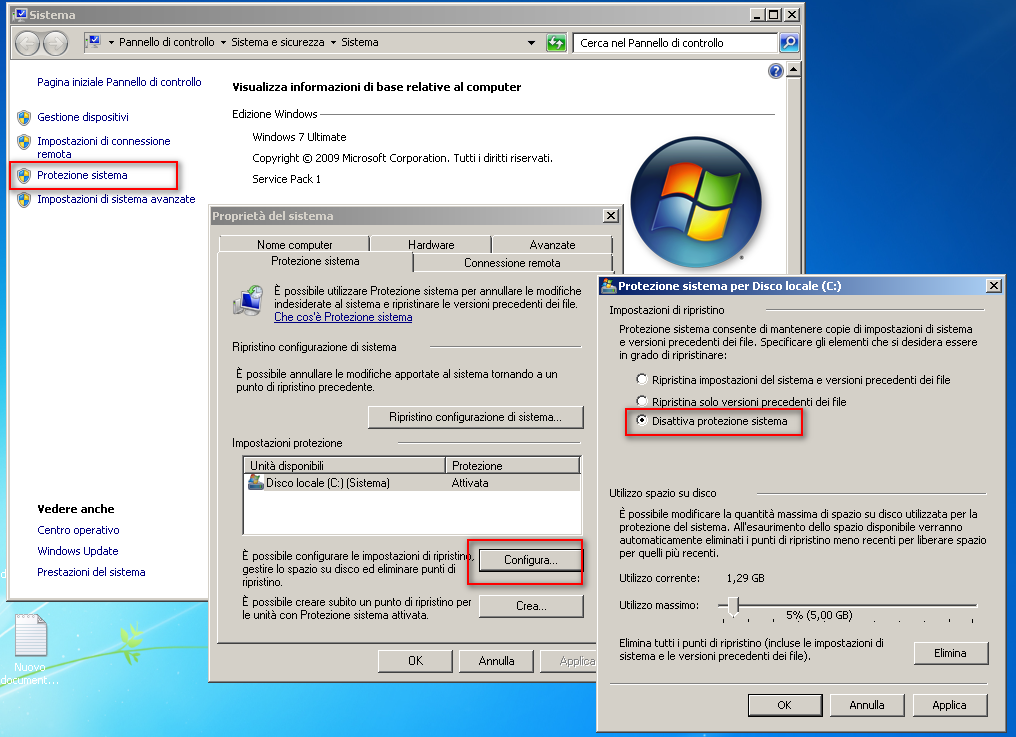Click in Cerca nel Pannello di controllo search field

[675, 43]
